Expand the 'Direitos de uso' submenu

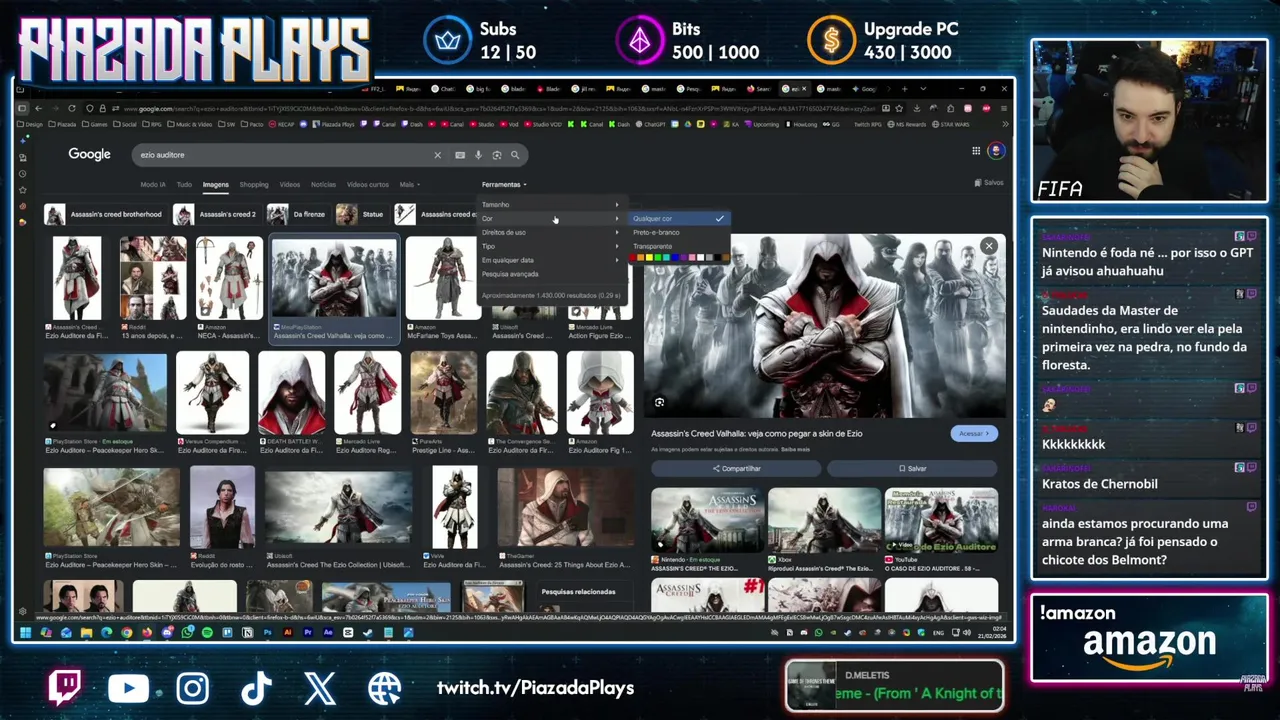point(551,232)
